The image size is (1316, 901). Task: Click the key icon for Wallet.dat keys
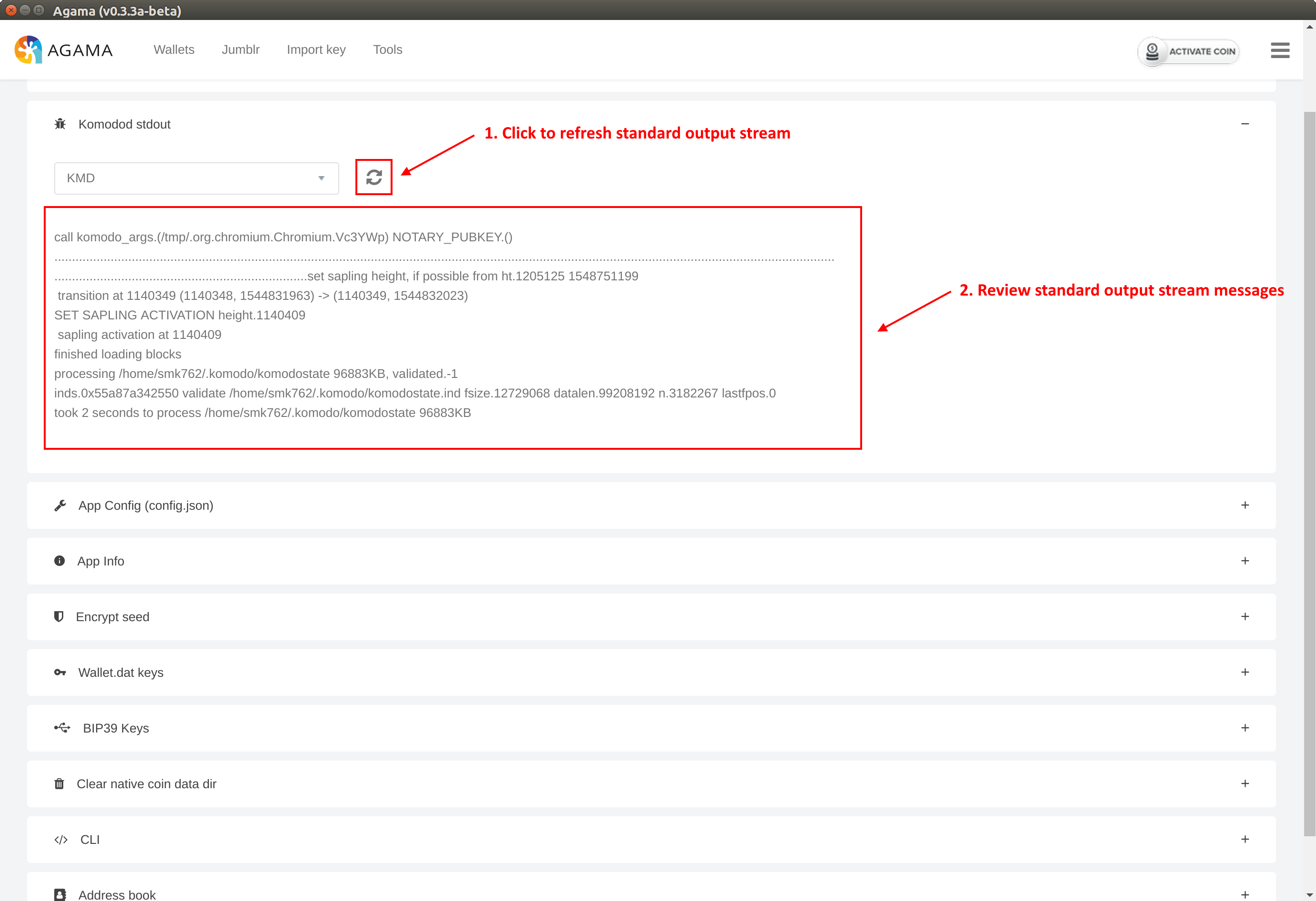60,672
